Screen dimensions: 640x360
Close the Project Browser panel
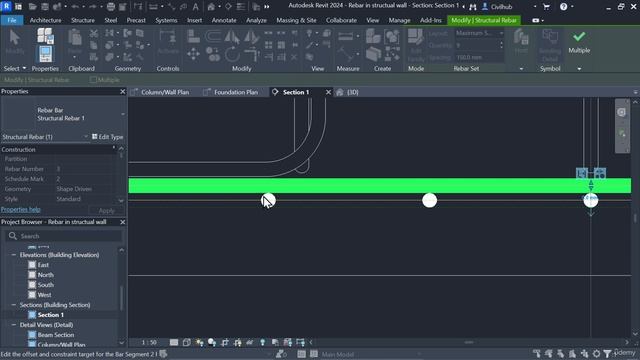tap(122, 222)
